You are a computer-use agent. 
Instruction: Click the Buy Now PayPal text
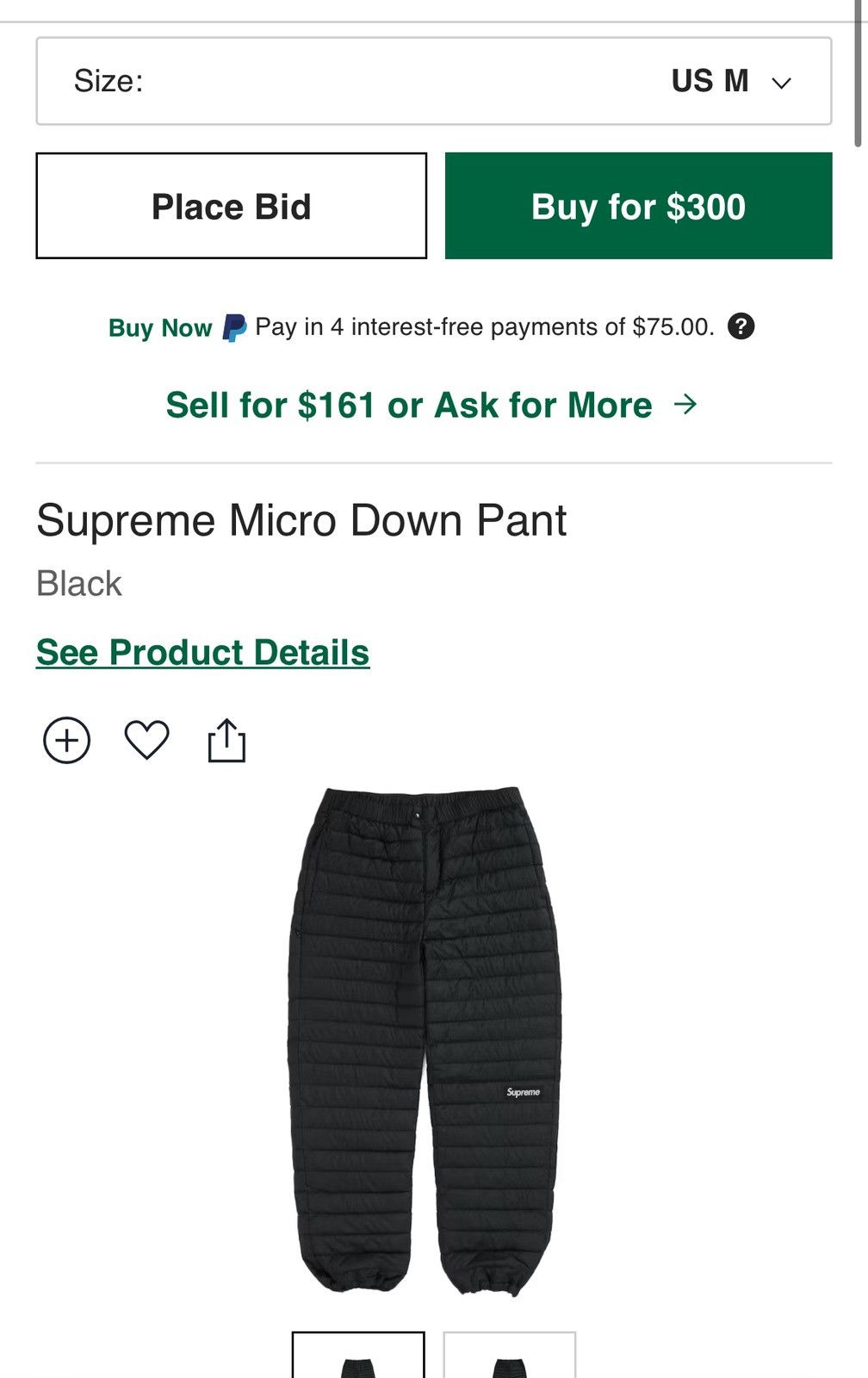pos(160,328)
